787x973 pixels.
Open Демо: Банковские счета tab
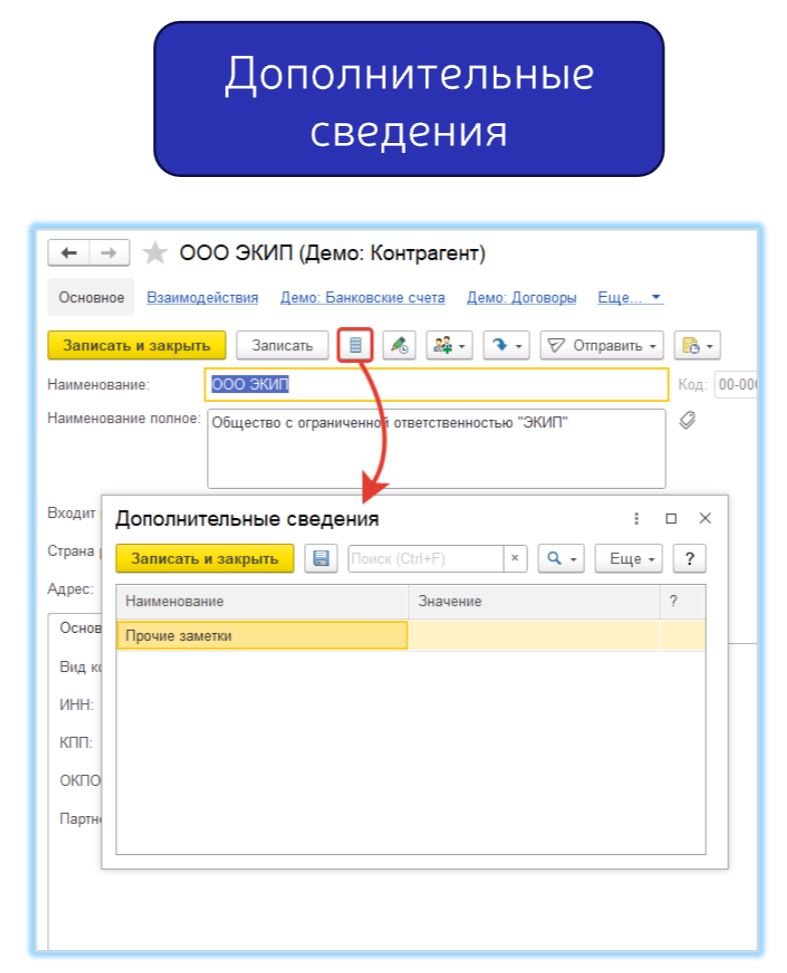point(362,297)
